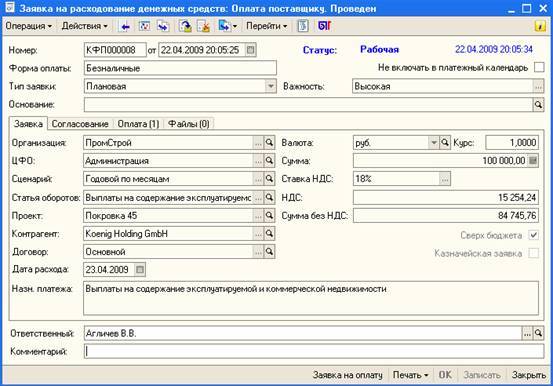Click magnifier icon next to Проект
The image size is (553, 386).
tap(269, 215)
